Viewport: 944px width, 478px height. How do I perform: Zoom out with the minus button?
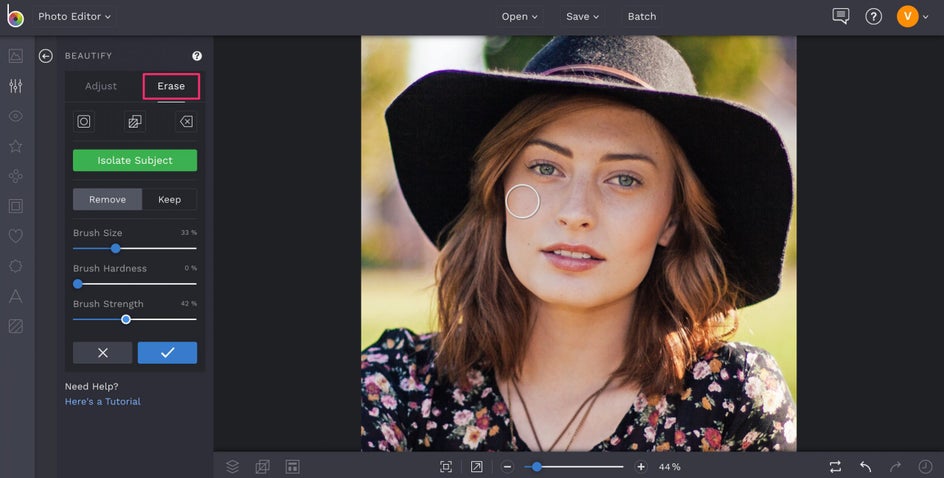(x=508, y=467)
